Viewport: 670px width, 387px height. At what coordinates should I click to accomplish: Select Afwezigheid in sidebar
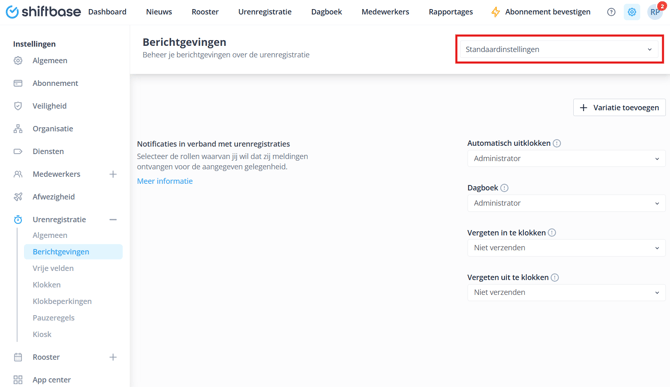click(54, 197)
